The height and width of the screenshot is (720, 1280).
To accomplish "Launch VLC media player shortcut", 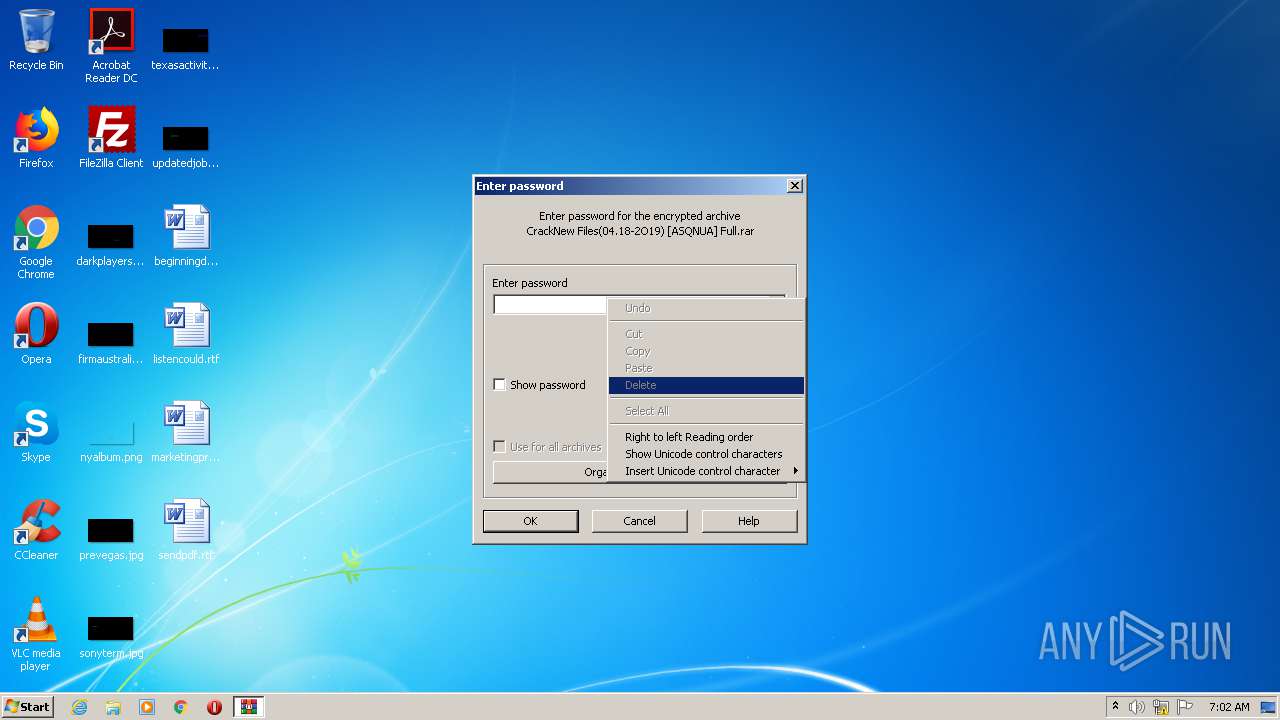I will [x=36, y=635].
